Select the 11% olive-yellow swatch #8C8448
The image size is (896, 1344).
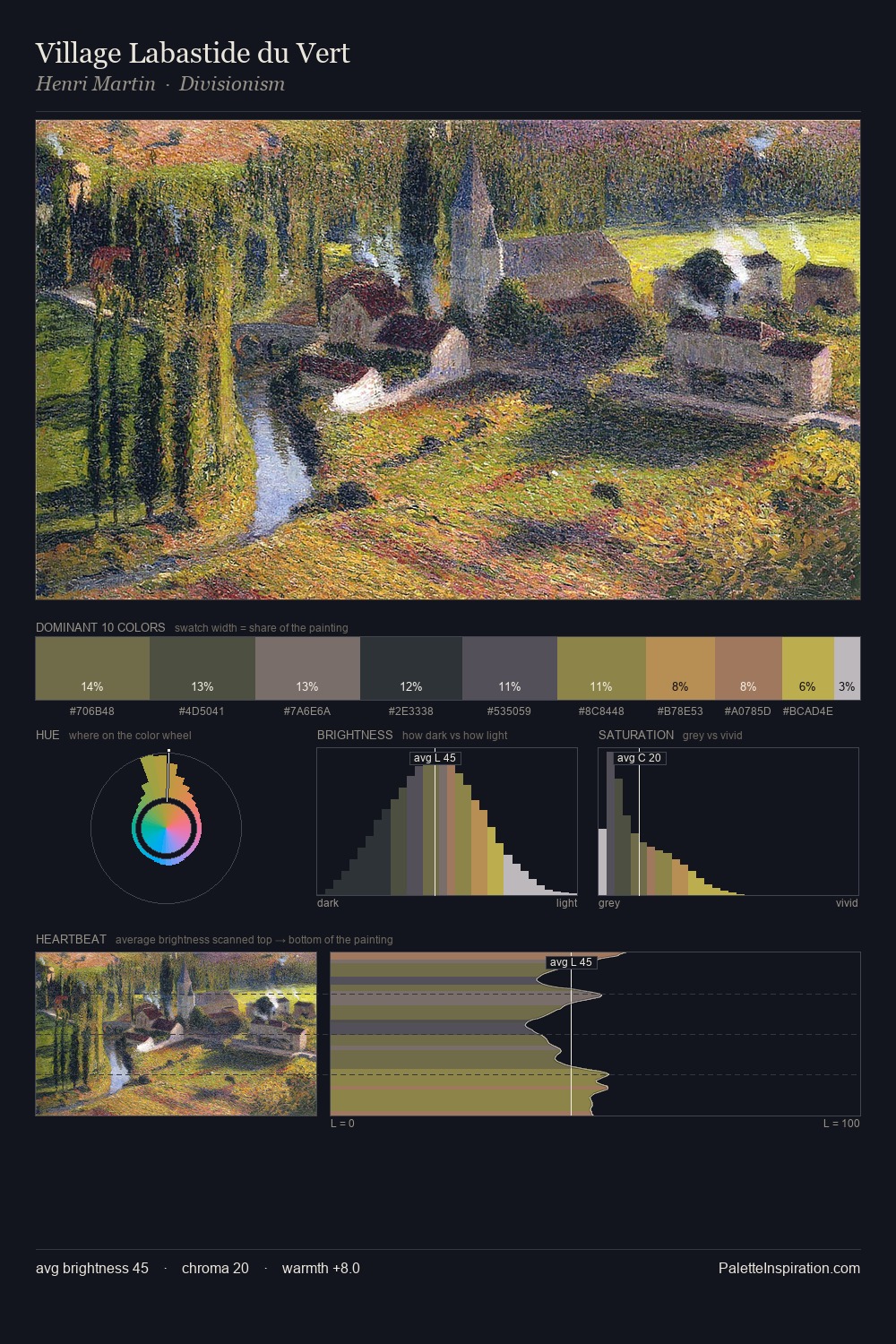tap(601, 668)
